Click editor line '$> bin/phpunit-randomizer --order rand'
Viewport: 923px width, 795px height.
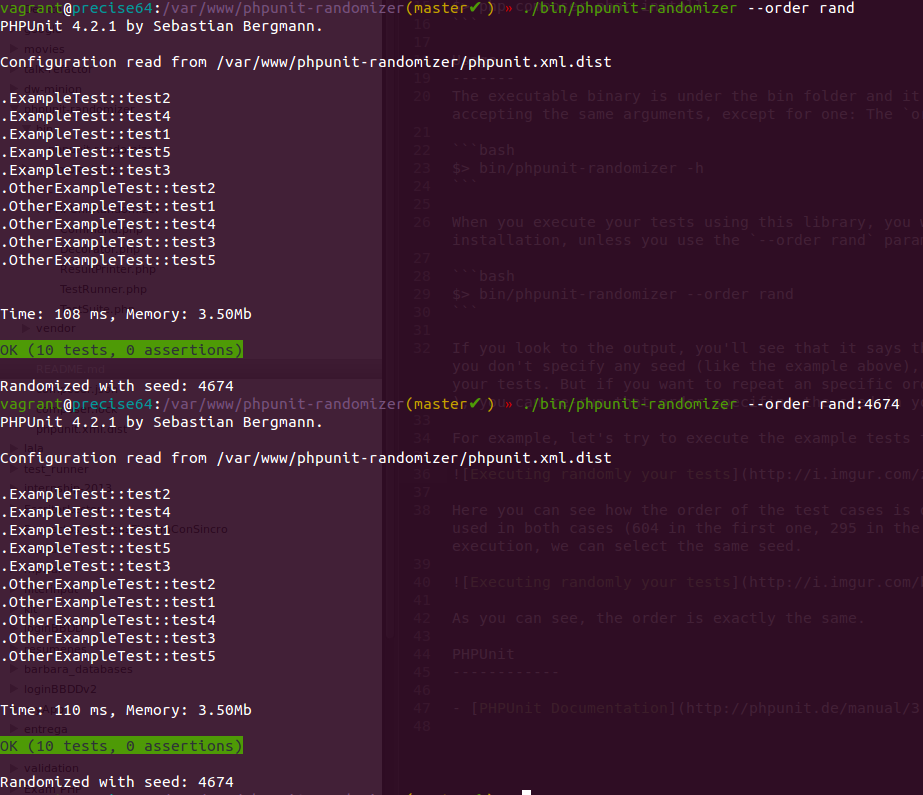coord(623,294)
